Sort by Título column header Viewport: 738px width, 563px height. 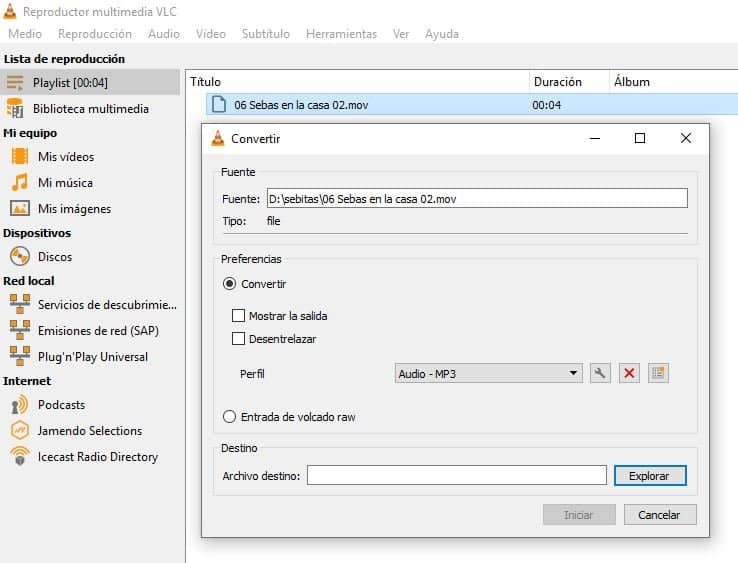click(358, 82)
